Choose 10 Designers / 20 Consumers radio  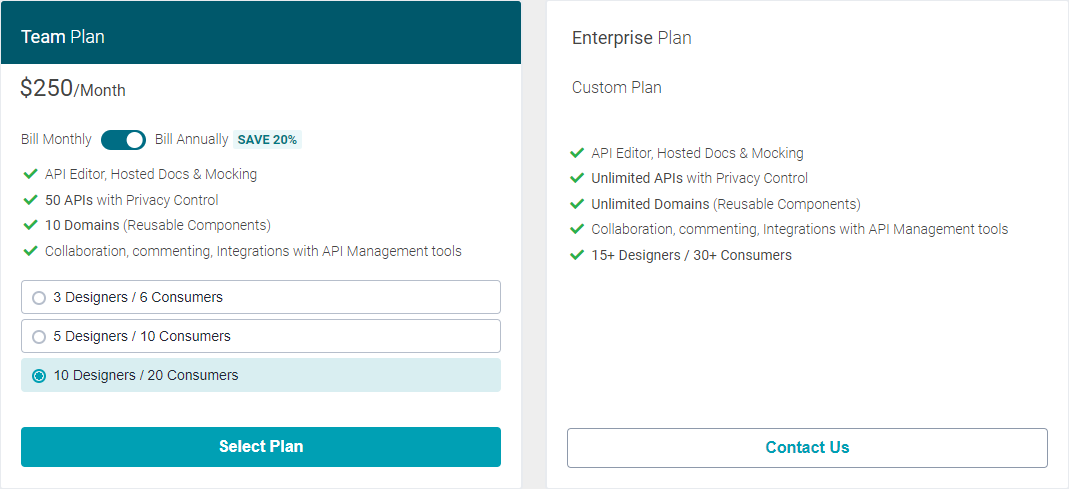[x=39, y=375]
